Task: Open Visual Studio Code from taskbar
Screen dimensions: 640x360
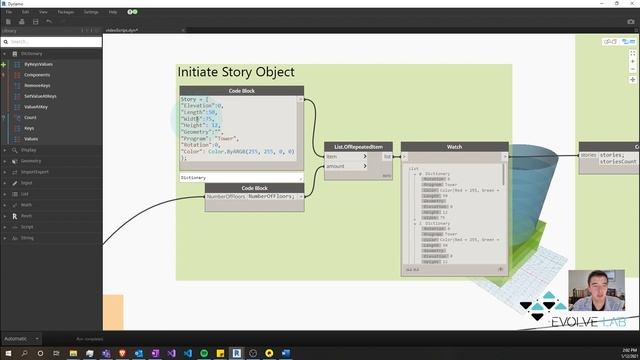Action: [188, 353]
